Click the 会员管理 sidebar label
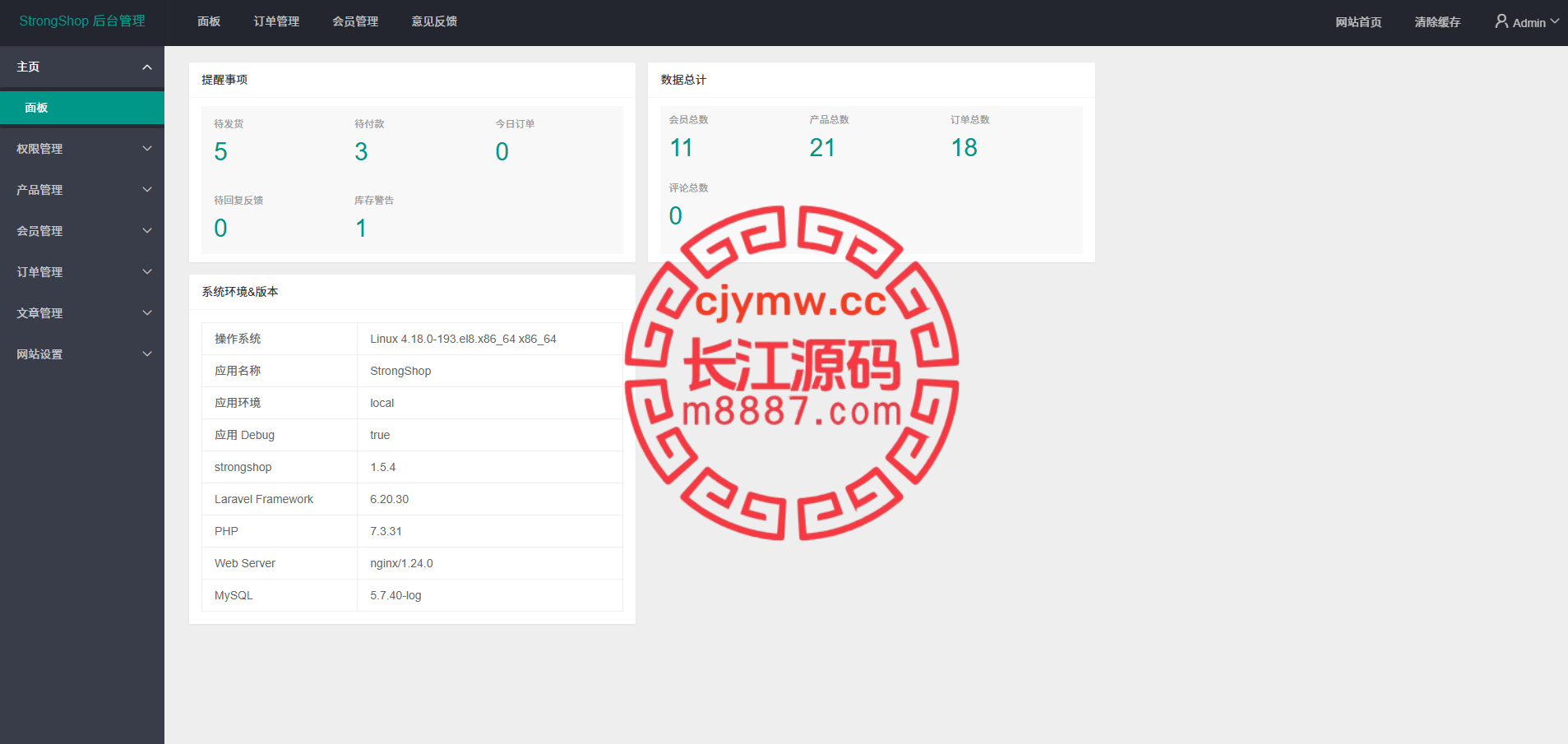1568x744 pixels. pos(39,231)
